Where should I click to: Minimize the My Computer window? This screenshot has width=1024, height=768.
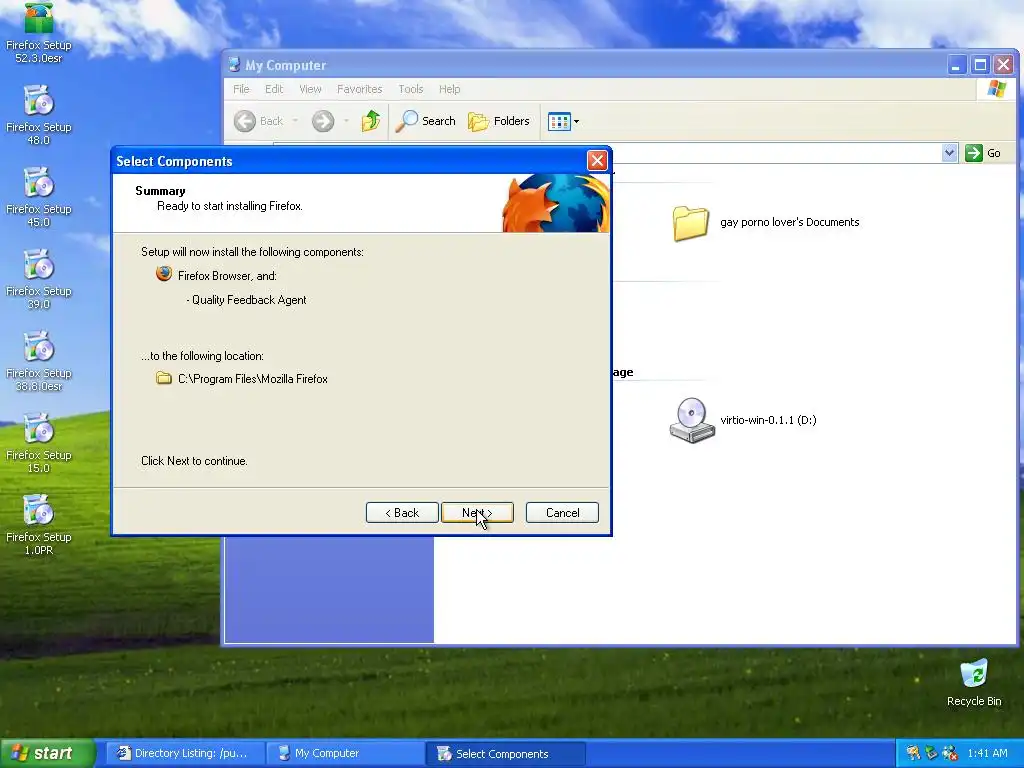957,65
